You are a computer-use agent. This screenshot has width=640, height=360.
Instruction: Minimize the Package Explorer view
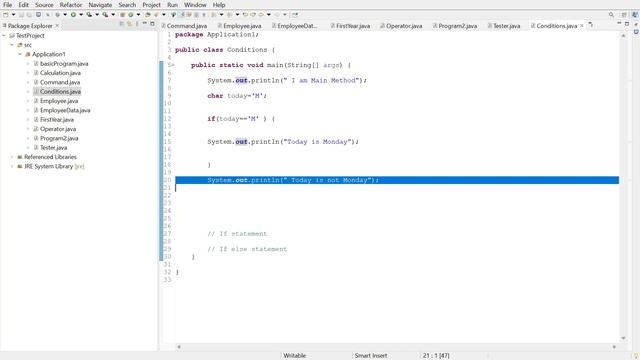pyautogui.click(x=144, y=24)
